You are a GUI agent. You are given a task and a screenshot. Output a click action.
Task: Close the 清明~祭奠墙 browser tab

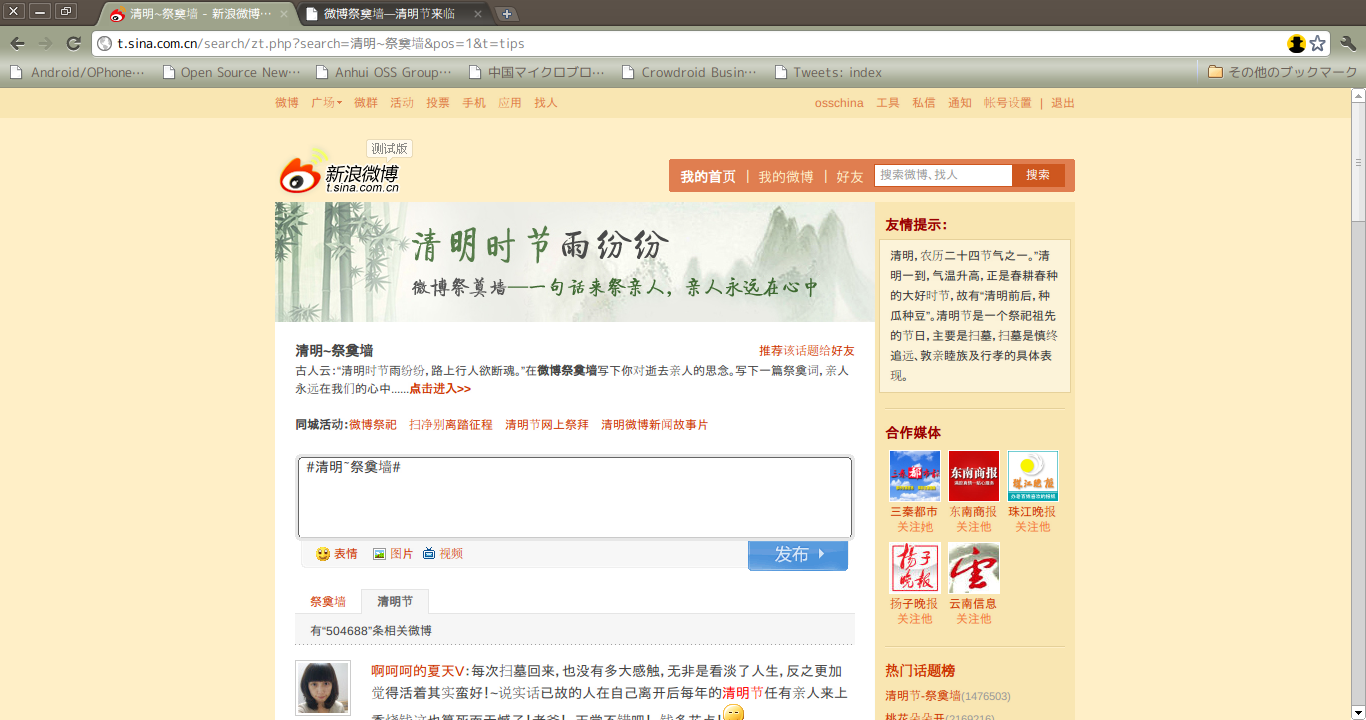point(284,14)
